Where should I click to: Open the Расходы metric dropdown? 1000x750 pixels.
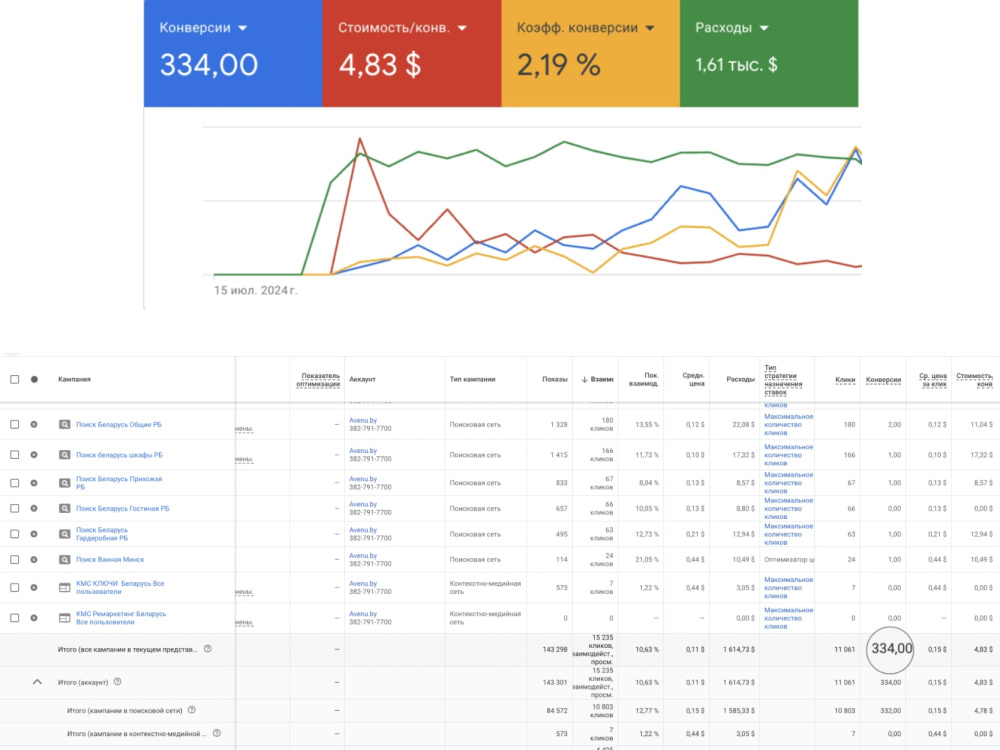[x=764, y=28]
